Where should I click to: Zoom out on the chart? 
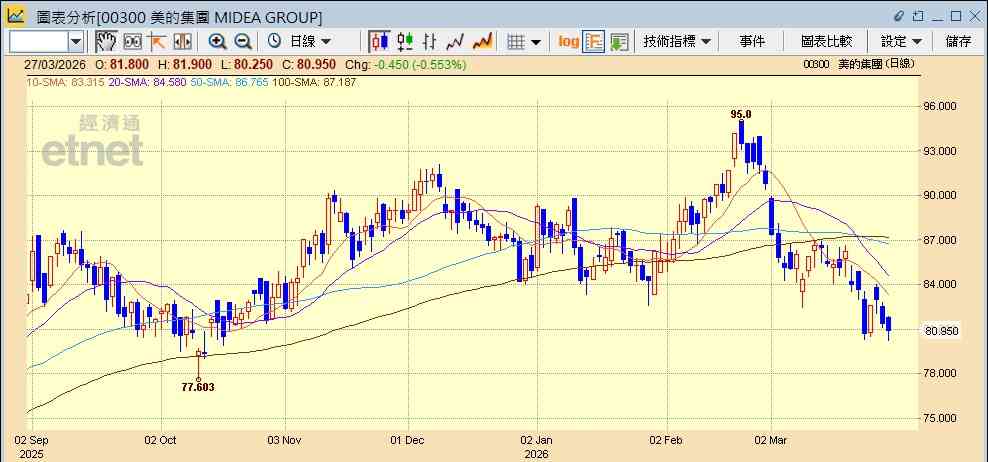[243, 42]
